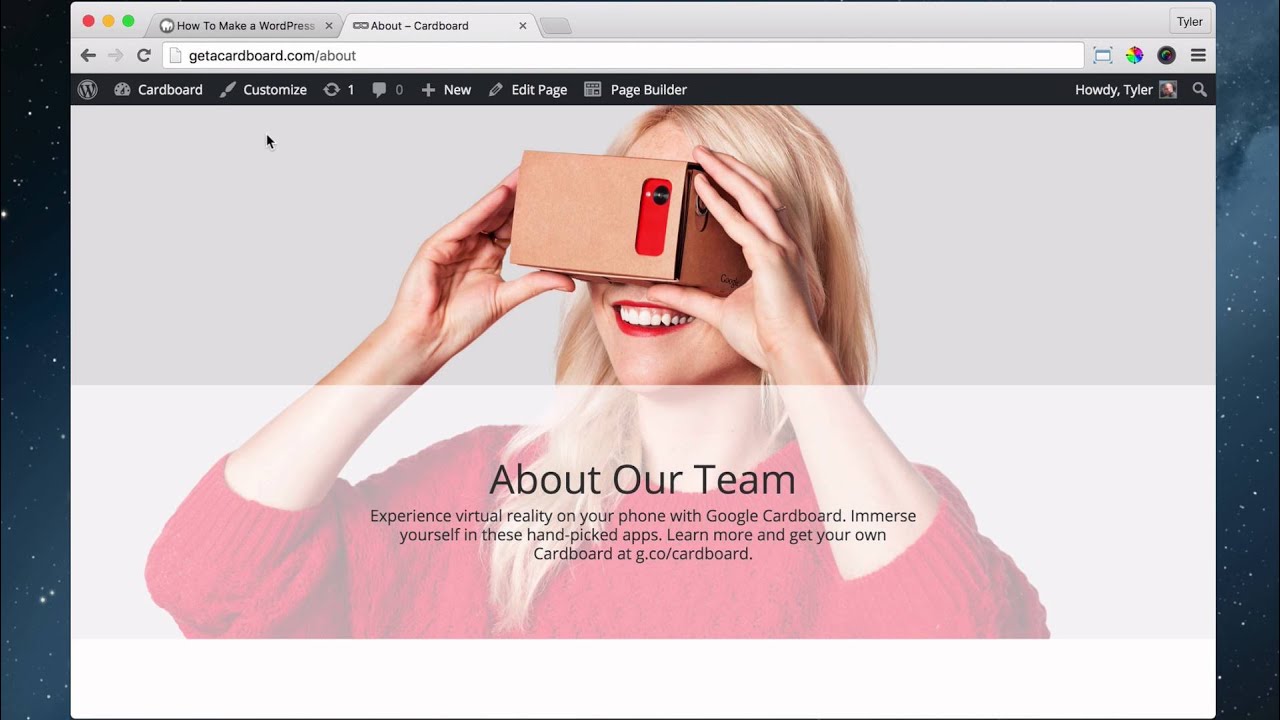Focus the address bar getacardboard.com/about
Screen dimensions: 1280x720
coord(623,56)
